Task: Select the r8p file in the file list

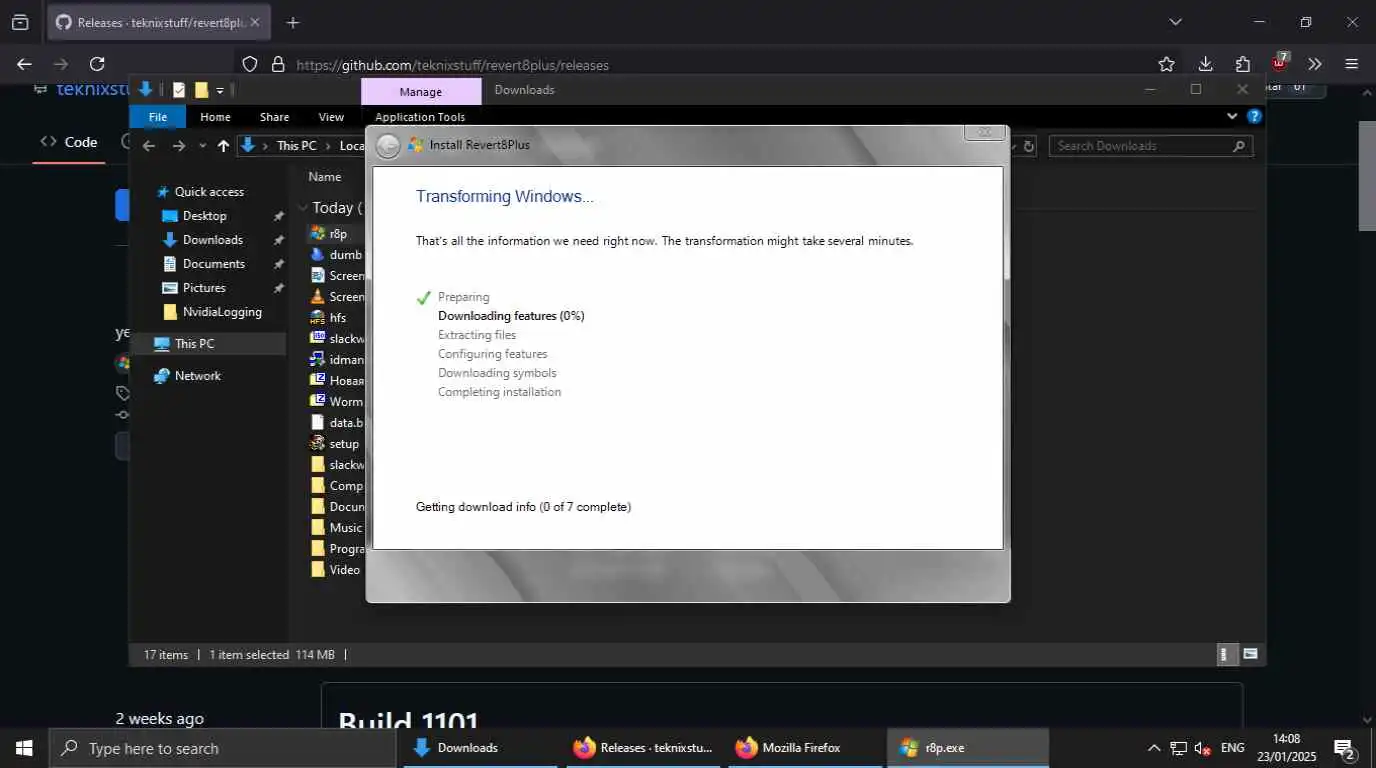Action: point(337,234)
